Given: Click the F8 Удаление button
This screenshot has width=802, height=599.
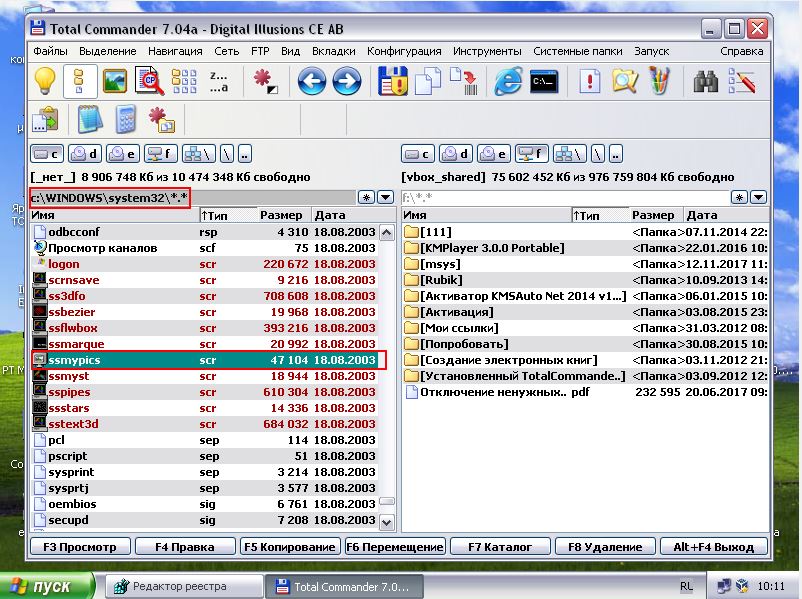Looking at the screenshot, I should [605, 547].
